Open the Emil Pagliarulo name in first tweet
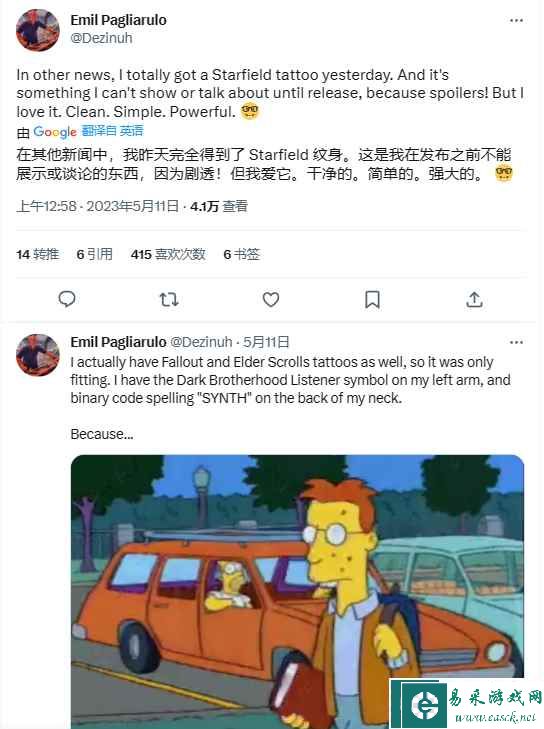Image resolution: width=544 pixels, height=729 pixels. (119, 20)
